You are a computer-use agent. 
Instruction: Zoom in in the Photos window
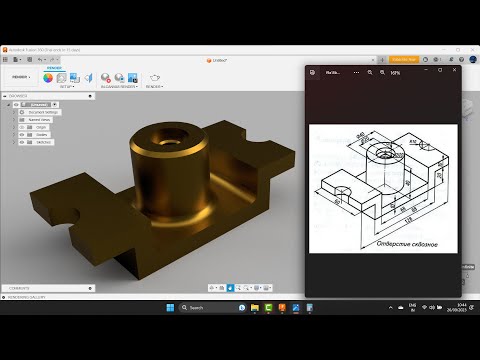point(382,72)
